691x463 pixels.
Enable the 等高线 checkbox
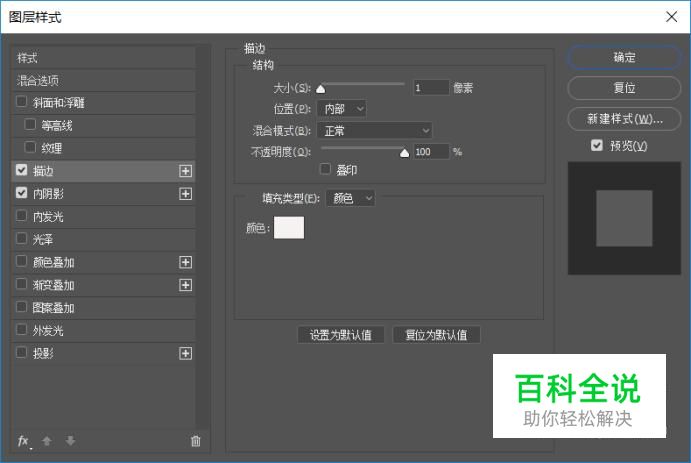[30, 125]
